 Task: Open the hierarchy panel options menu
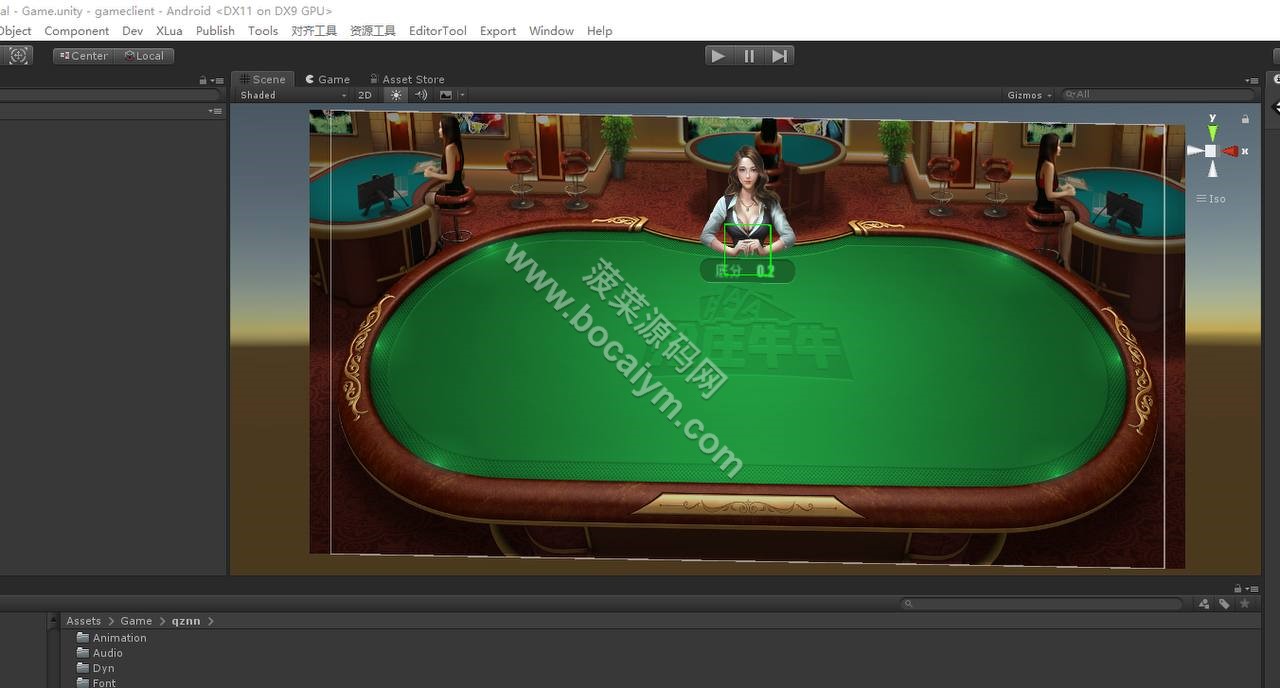tap(217, 80)
